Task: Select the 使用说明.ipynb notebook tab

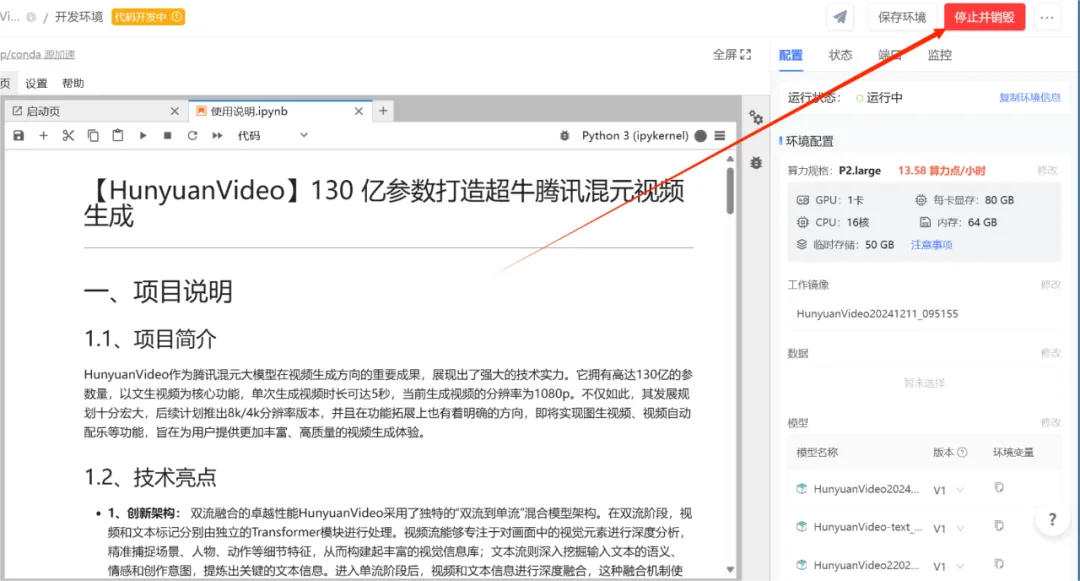Action: (280, 112)
